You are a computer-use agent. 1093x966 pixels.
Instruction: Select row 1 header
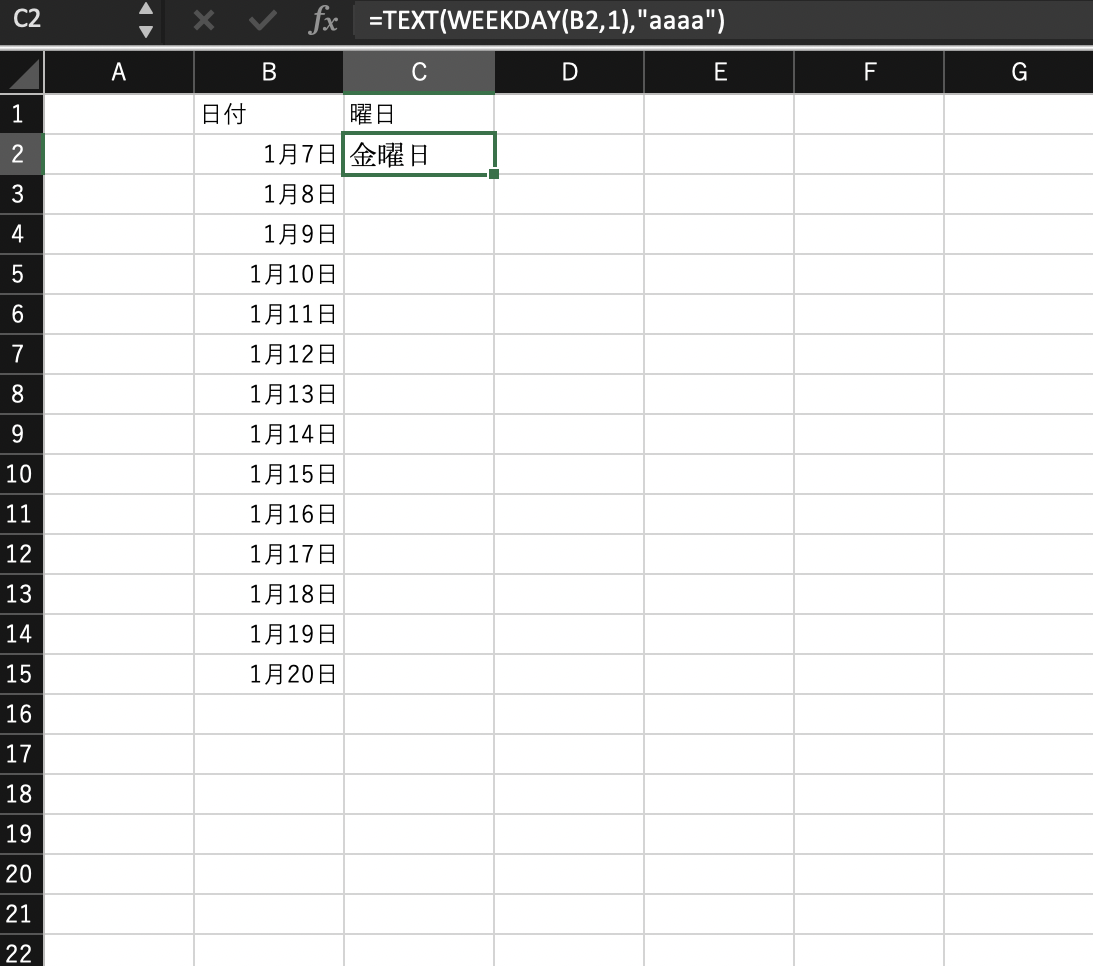tap(22, 114)
